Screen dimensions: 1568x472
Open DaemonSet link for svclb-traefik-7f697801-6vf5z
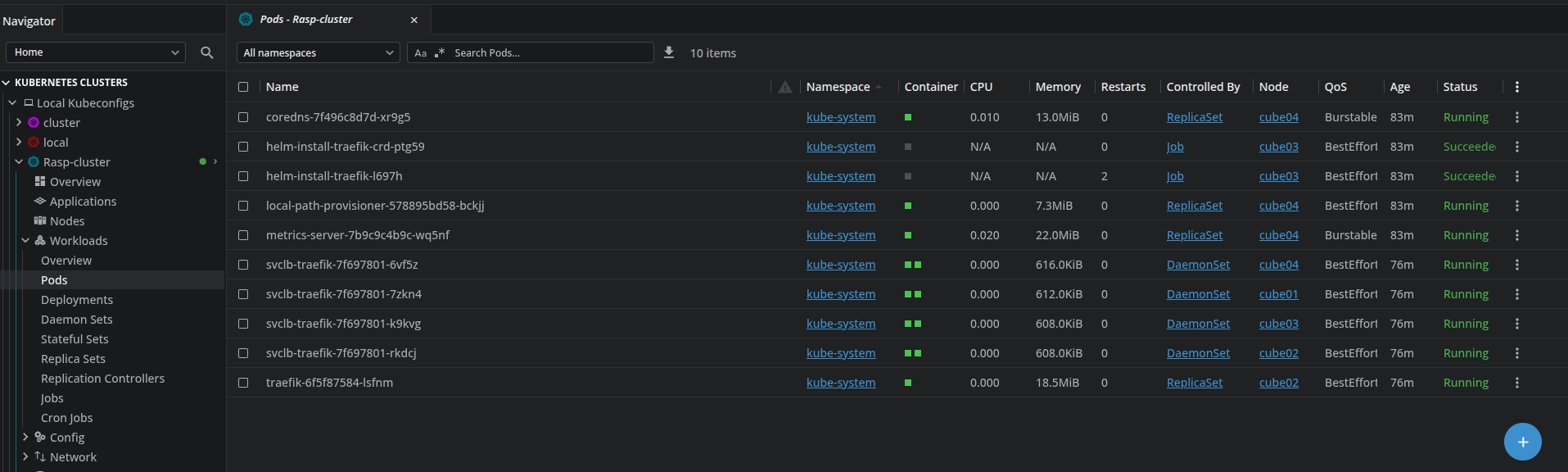click(x=1198, y=265)
